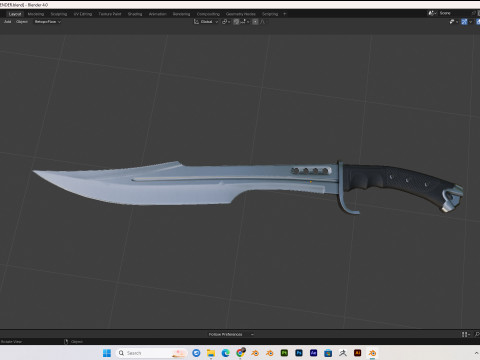The image size is (480, 360).
Task: Open the Windows Start menu
Action: coord(107,353)
